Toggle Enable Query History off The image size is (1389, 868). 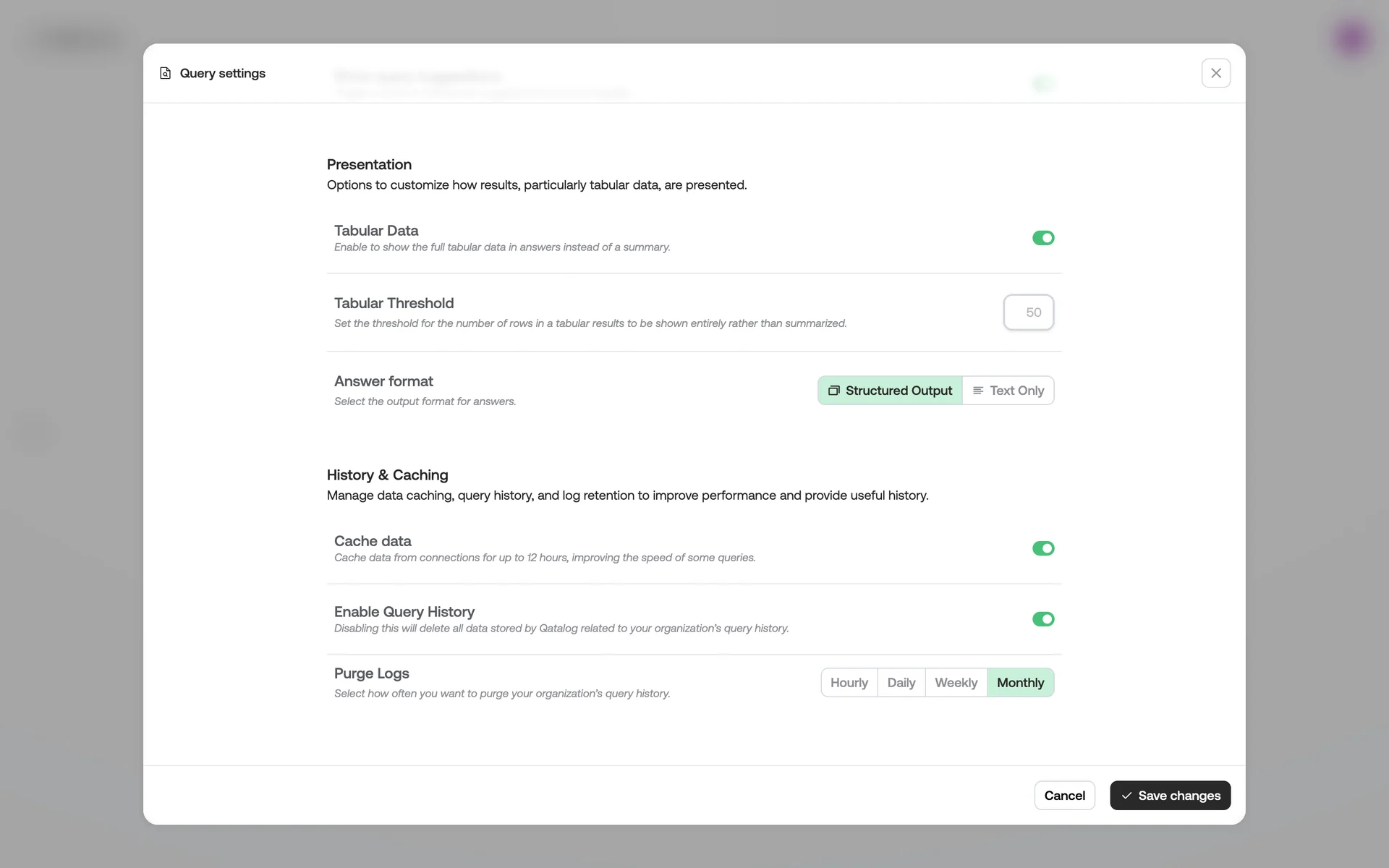1042,619
